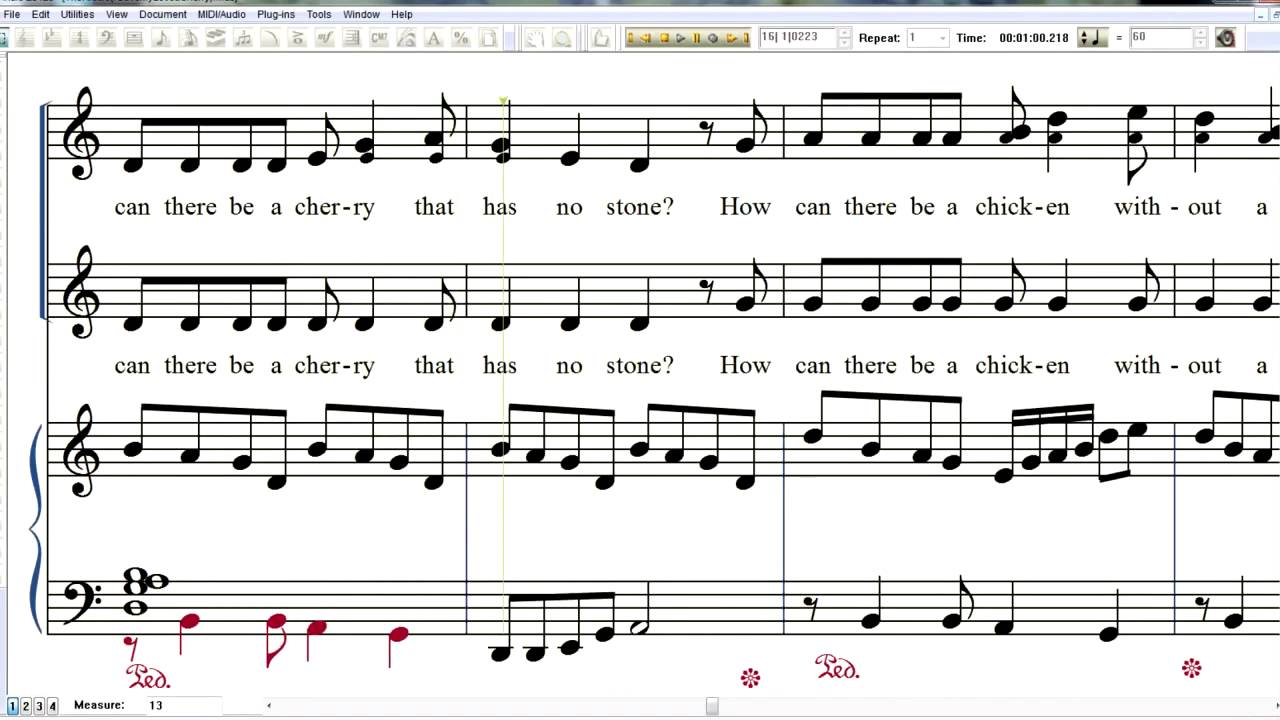Switch to layer 3
1280x720 pixels.
39,706
